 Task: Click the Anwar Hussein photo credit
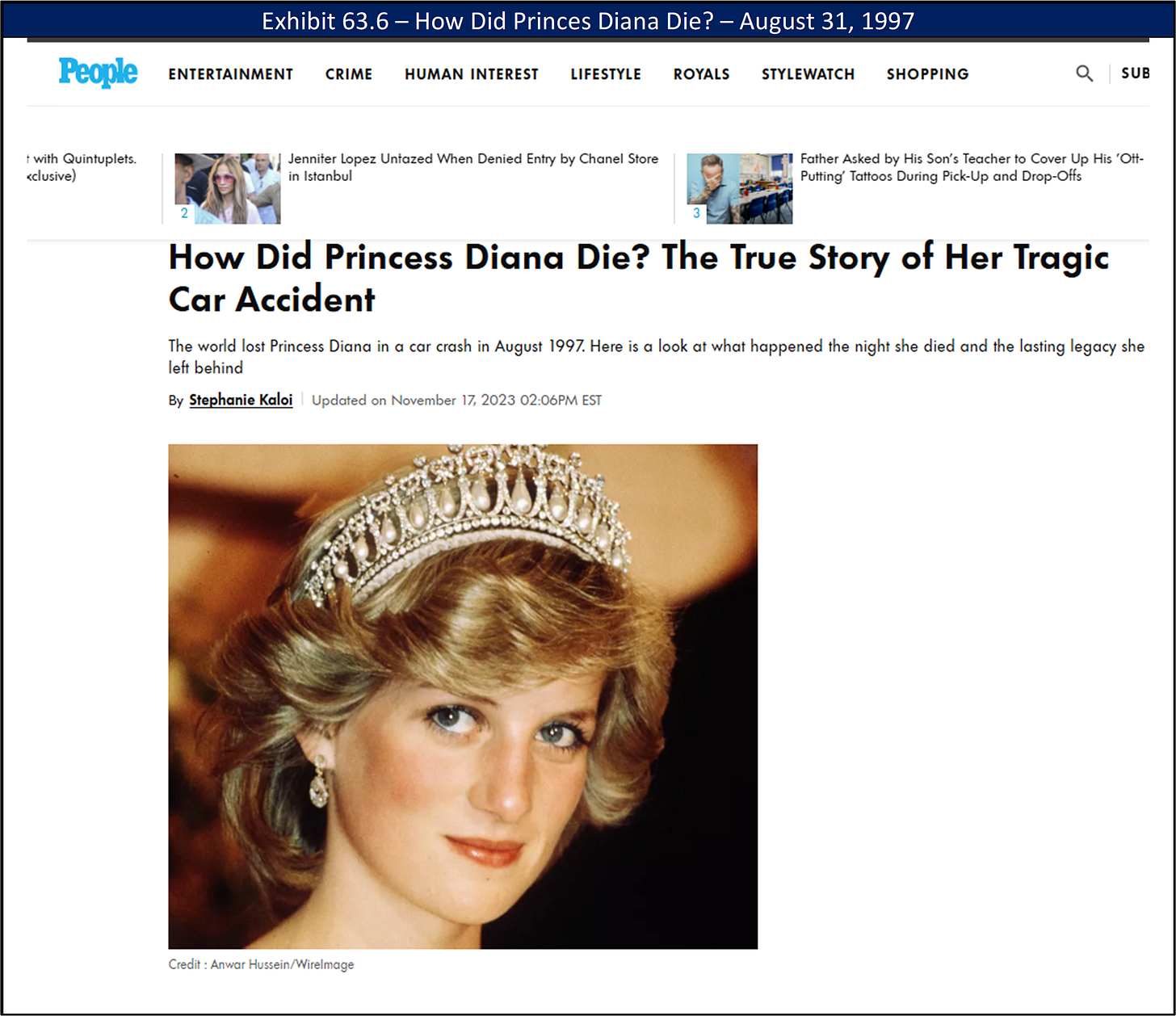click(x=261, y=964)
